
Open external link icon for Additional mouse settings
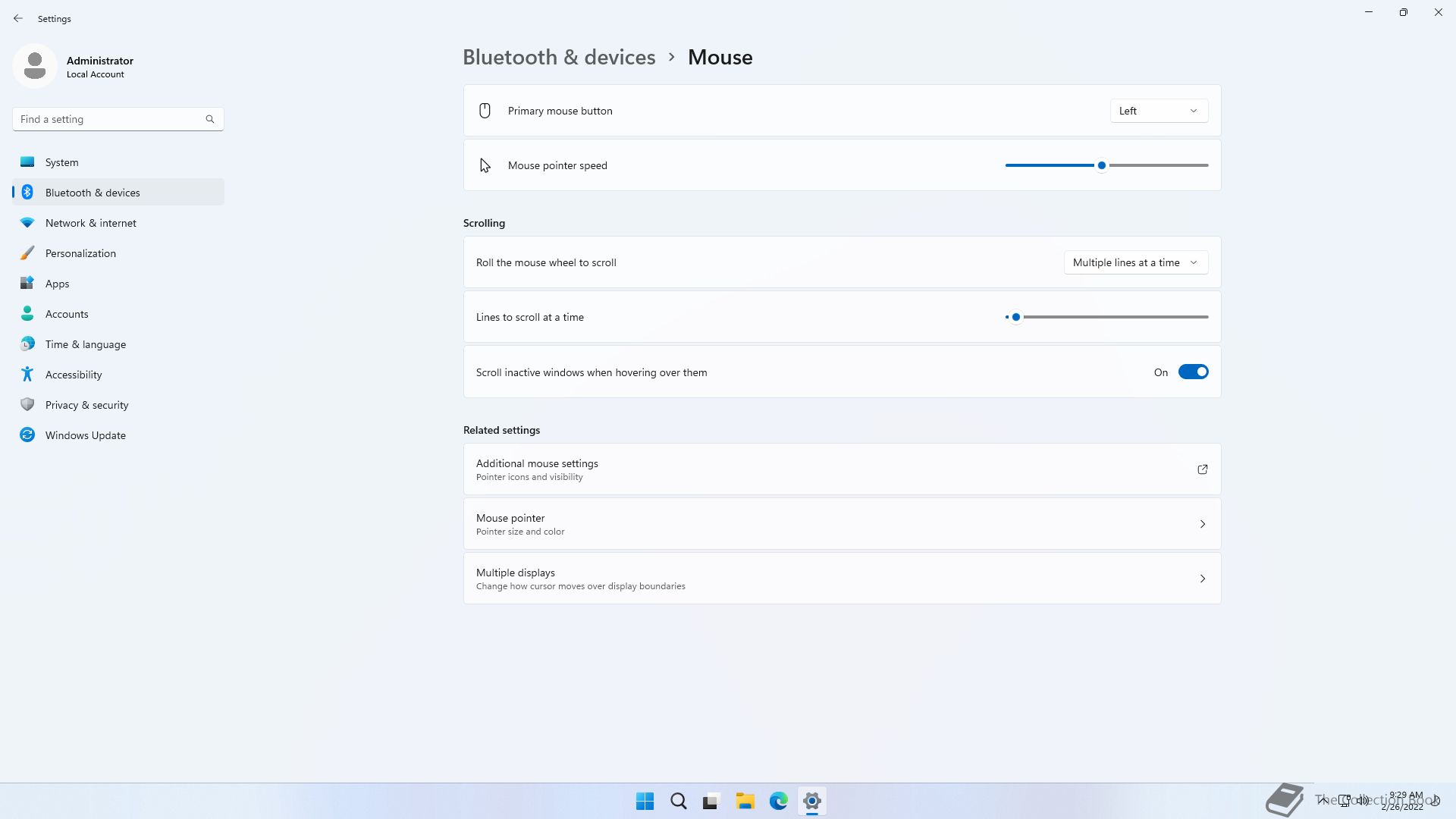tap(1202, 469)
